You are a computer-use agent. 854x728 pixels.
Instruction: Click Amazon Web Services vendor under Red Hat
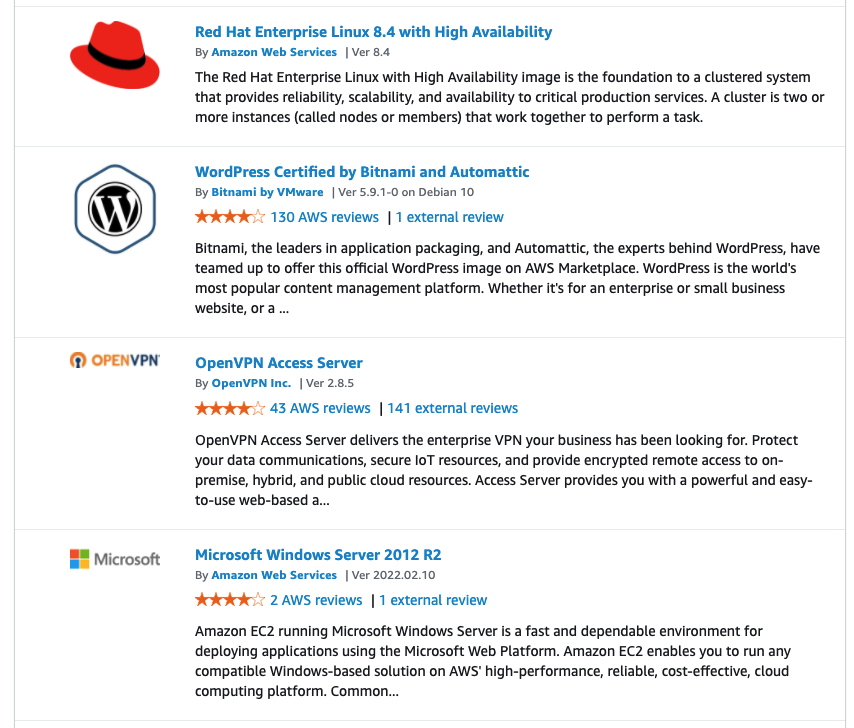pyautogui.click(x=274, y=52)
